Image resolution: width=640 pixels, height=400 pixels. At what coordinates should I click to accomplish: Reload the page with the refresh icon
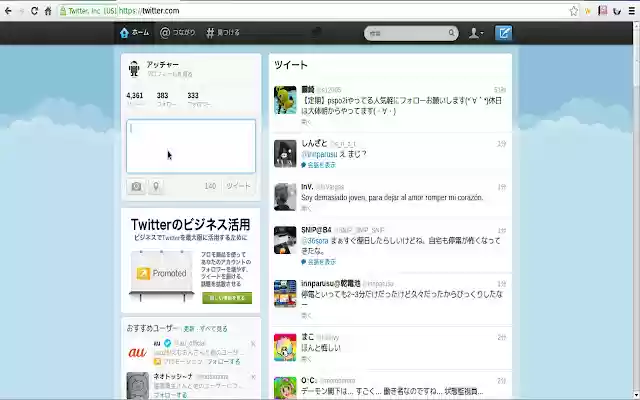(x=34, y=11)
